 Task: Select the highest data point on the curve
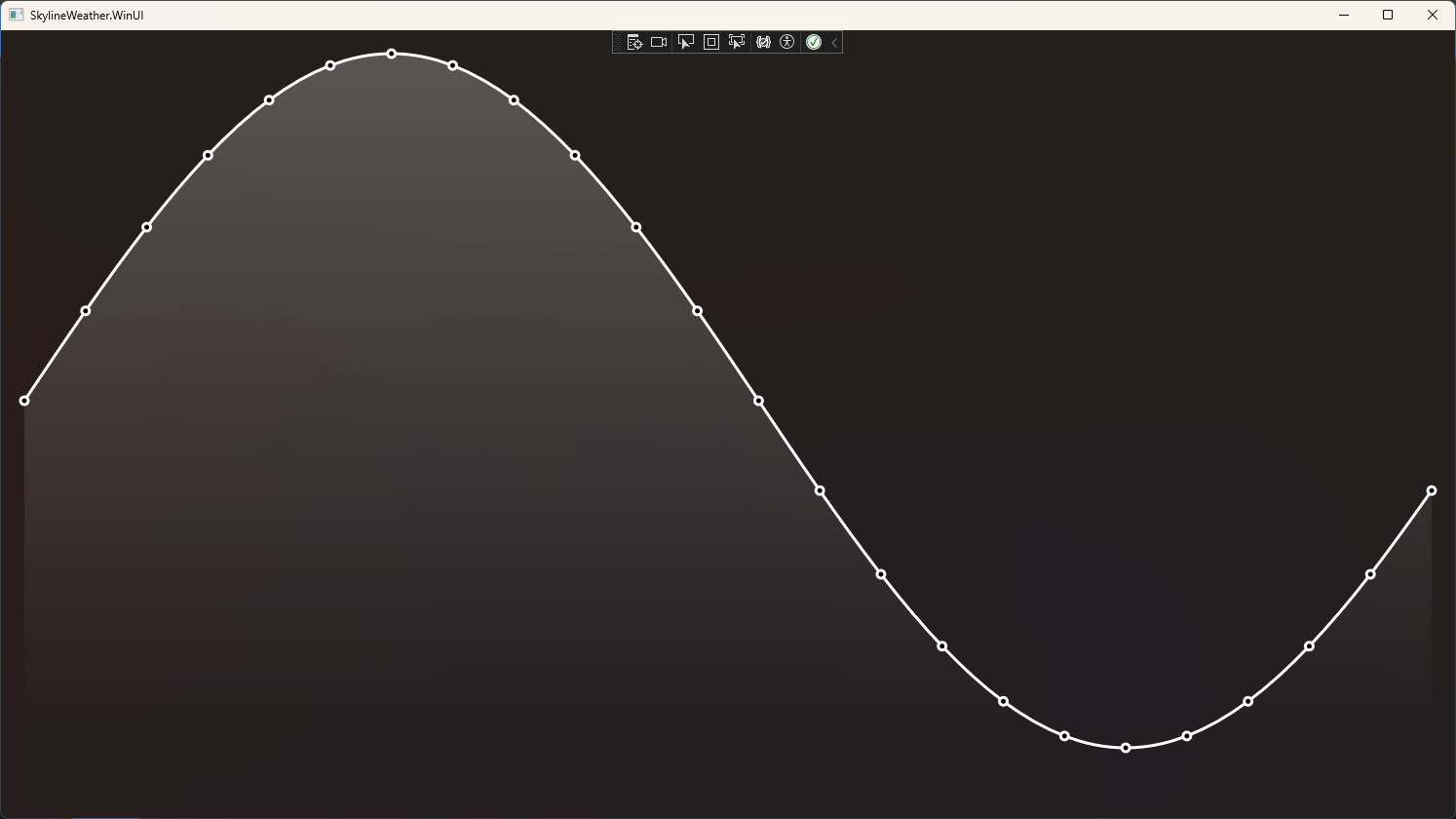(392, 54)
